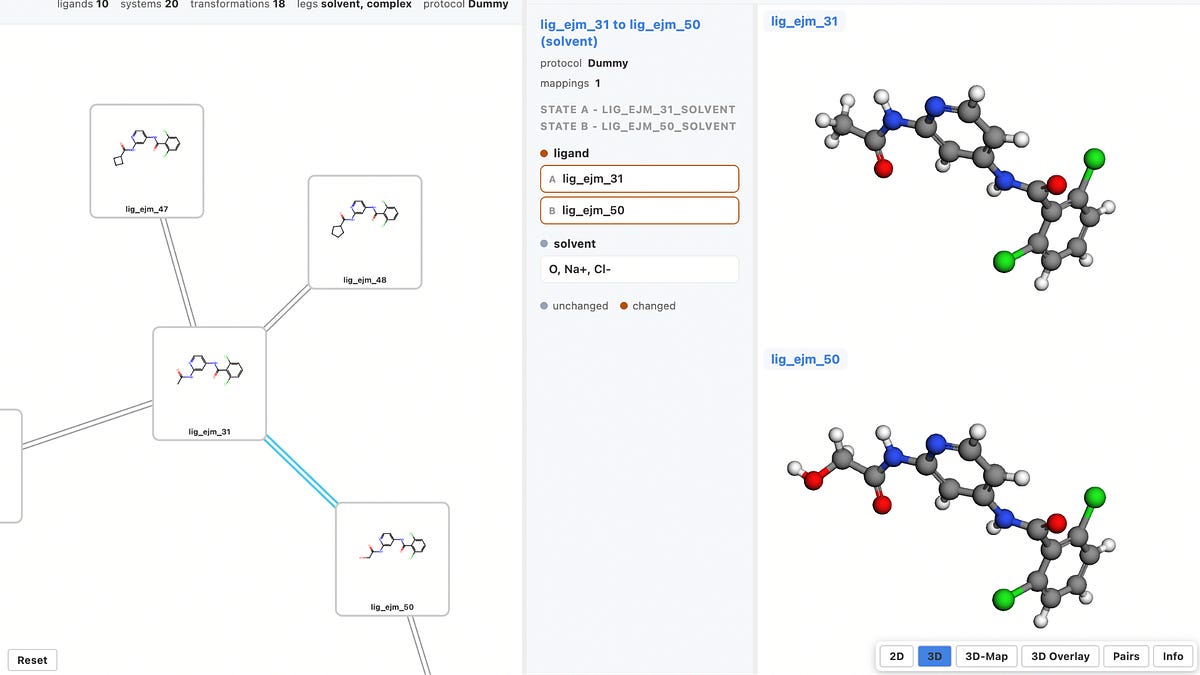
Task: Click the 'protocol Dummy' text in details panel
Action: pyautogui.click(x=584, y=63)
